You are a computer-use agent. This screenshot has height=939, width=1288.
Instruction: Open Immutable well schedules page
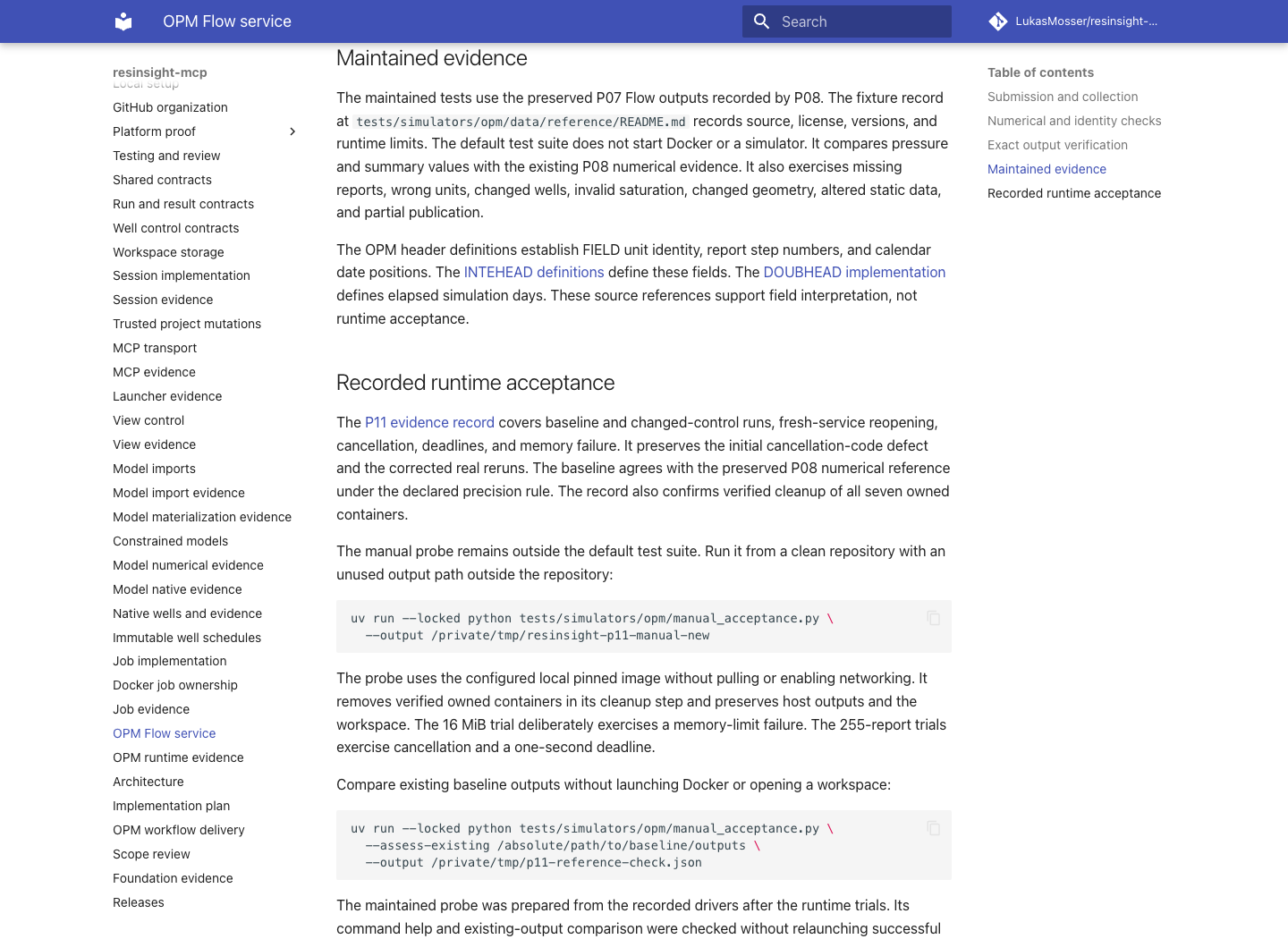pos(187,638)
